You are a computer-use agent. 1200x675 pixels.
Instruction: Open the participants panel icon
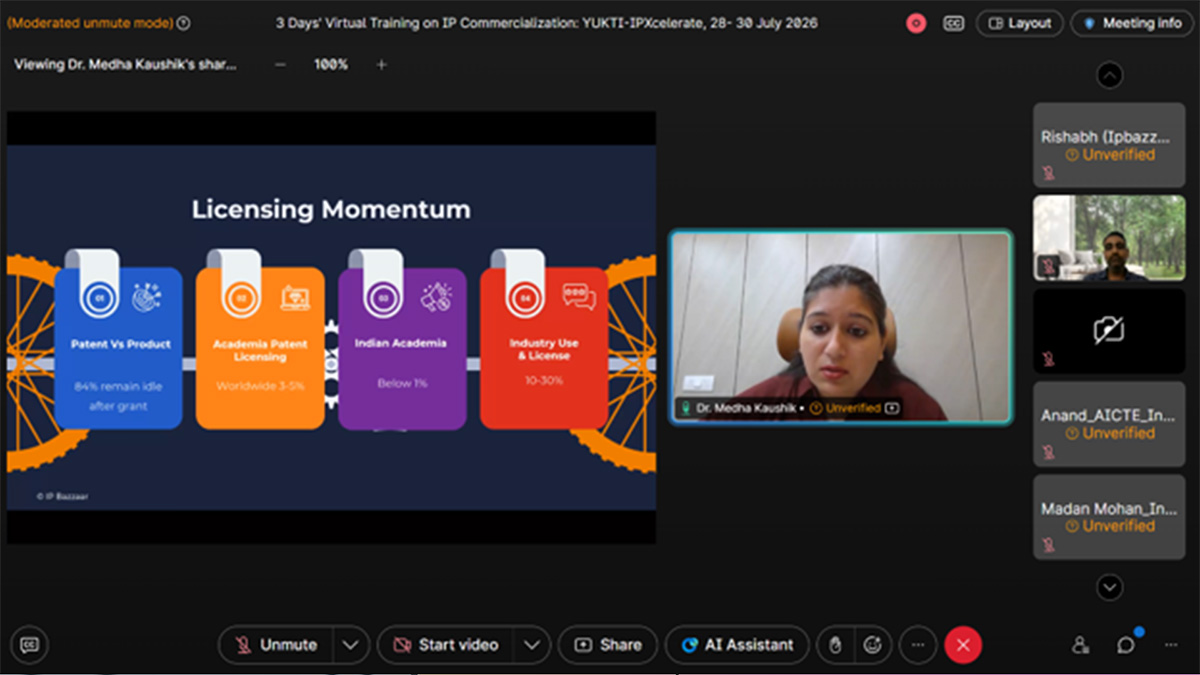[x=1080, y=645]
